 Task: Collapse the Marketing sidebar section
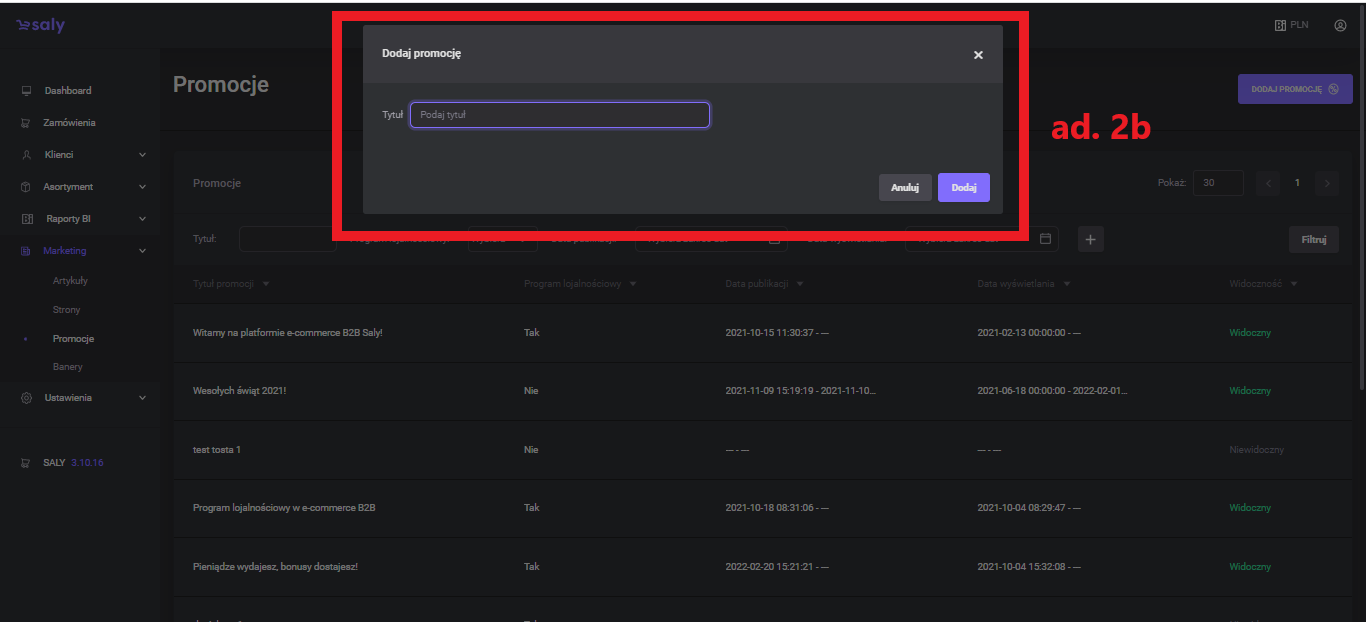coord(142,251)
